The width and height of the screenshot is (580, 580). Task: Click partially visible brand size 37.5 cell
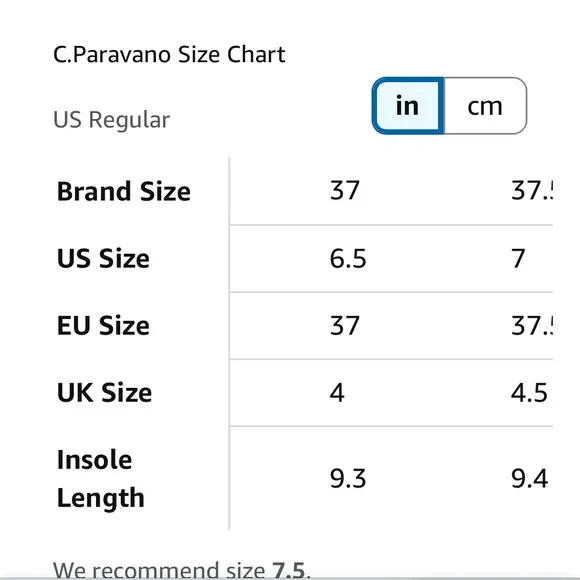pyautogui.click(x=532, y=190)
